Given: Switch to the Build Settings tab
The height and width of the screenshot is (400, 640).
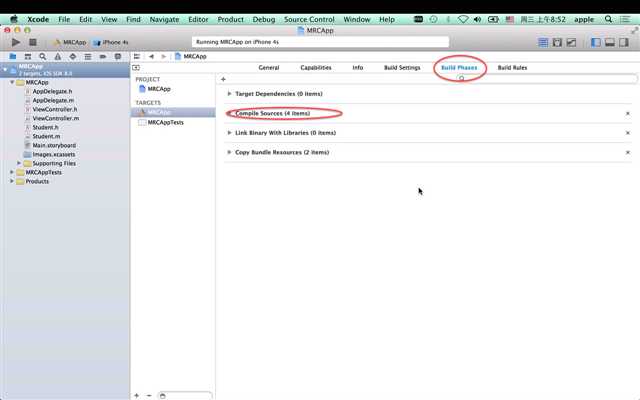Looking at the screenshot, I should (x=402, y=68).
